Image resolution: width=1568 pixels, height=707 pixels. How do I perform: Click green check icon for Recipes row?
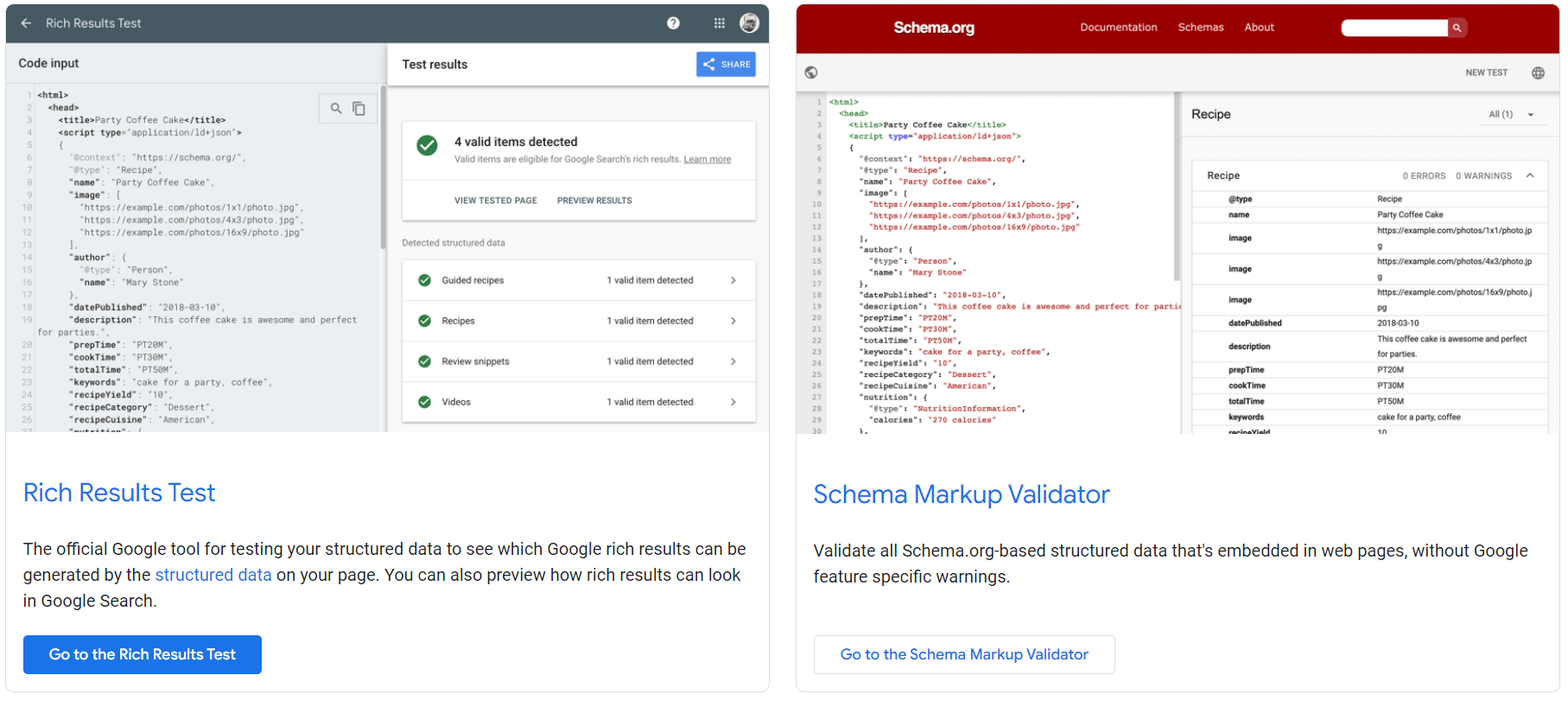coord(424,321)
